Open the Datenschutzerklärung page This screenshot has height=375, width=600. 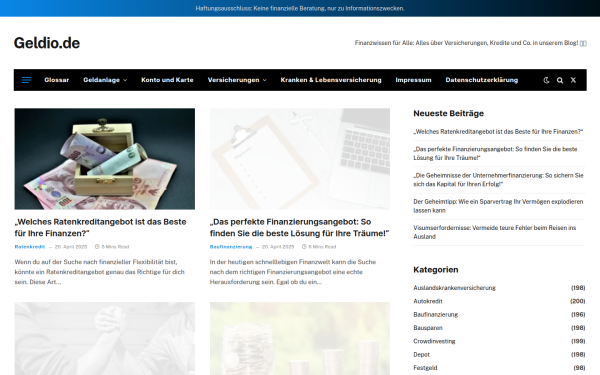tap(482, 80)
